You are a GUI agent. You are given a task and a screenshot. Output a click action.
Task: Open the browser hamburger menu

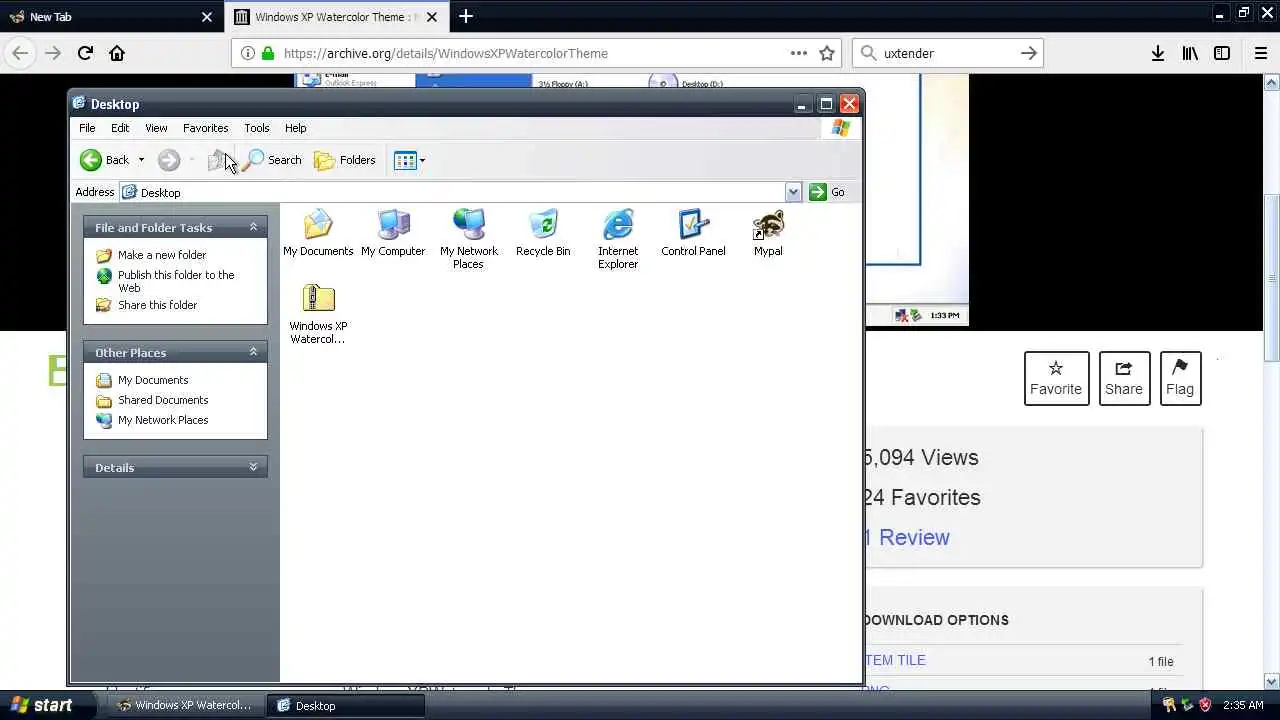pyautogui.click(x=1261, y=53)
